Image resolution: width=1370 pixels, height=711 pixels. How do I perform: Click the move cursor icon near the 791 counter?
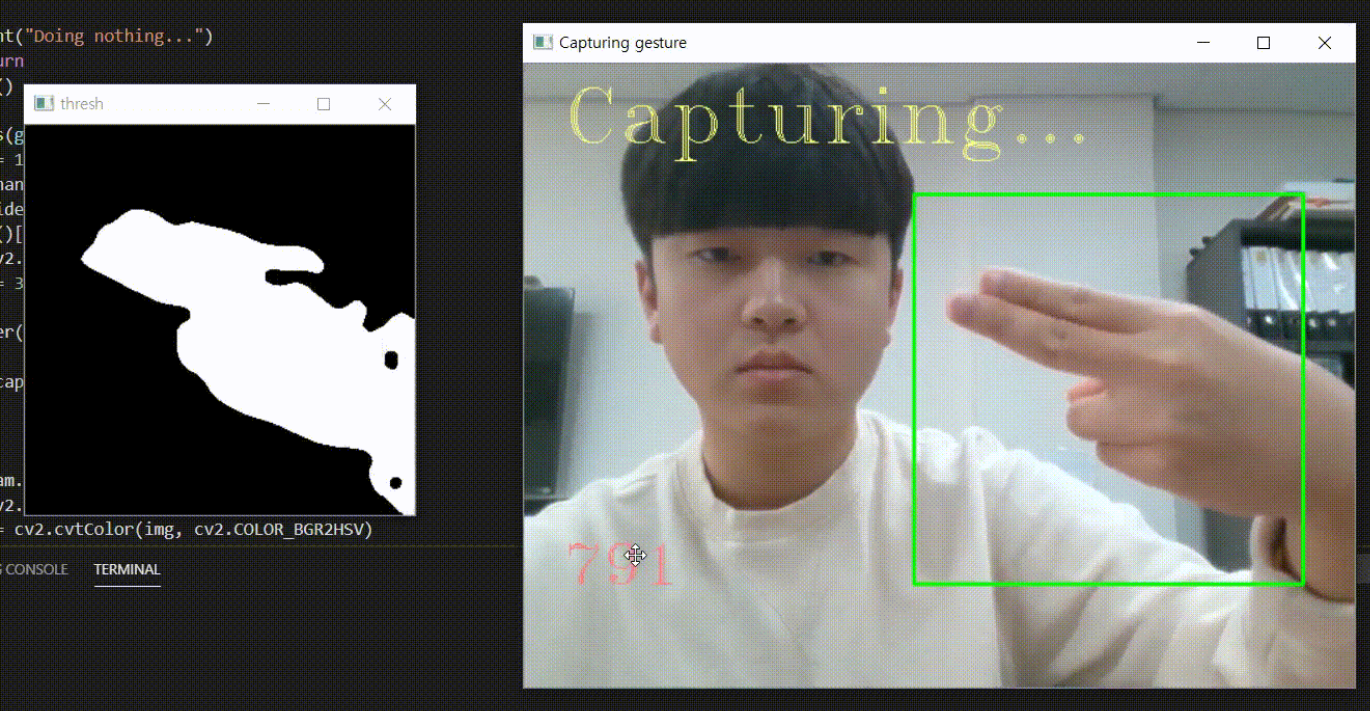[636, 557]
